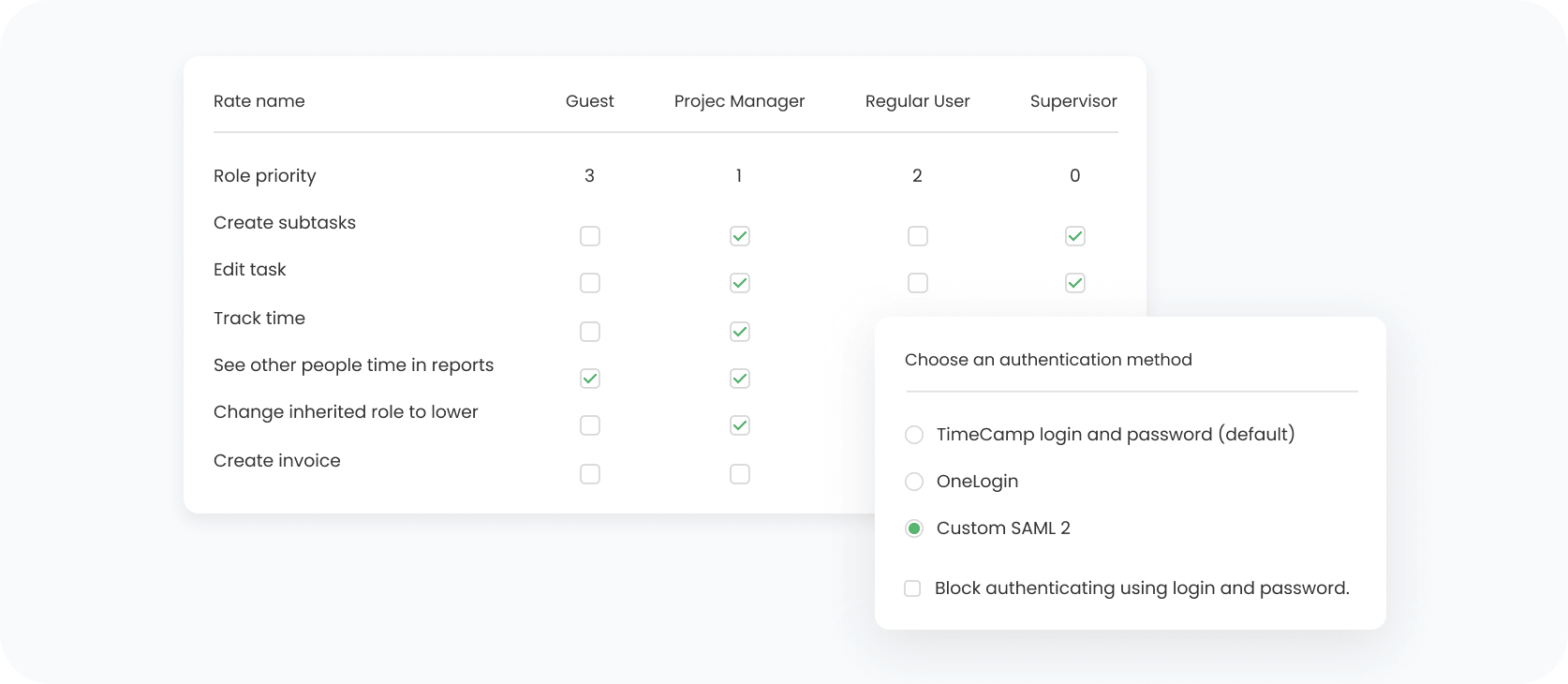The image size is (1568, 684).
Task: Check Edit task for Guest
Action: (x=590, y=283)
